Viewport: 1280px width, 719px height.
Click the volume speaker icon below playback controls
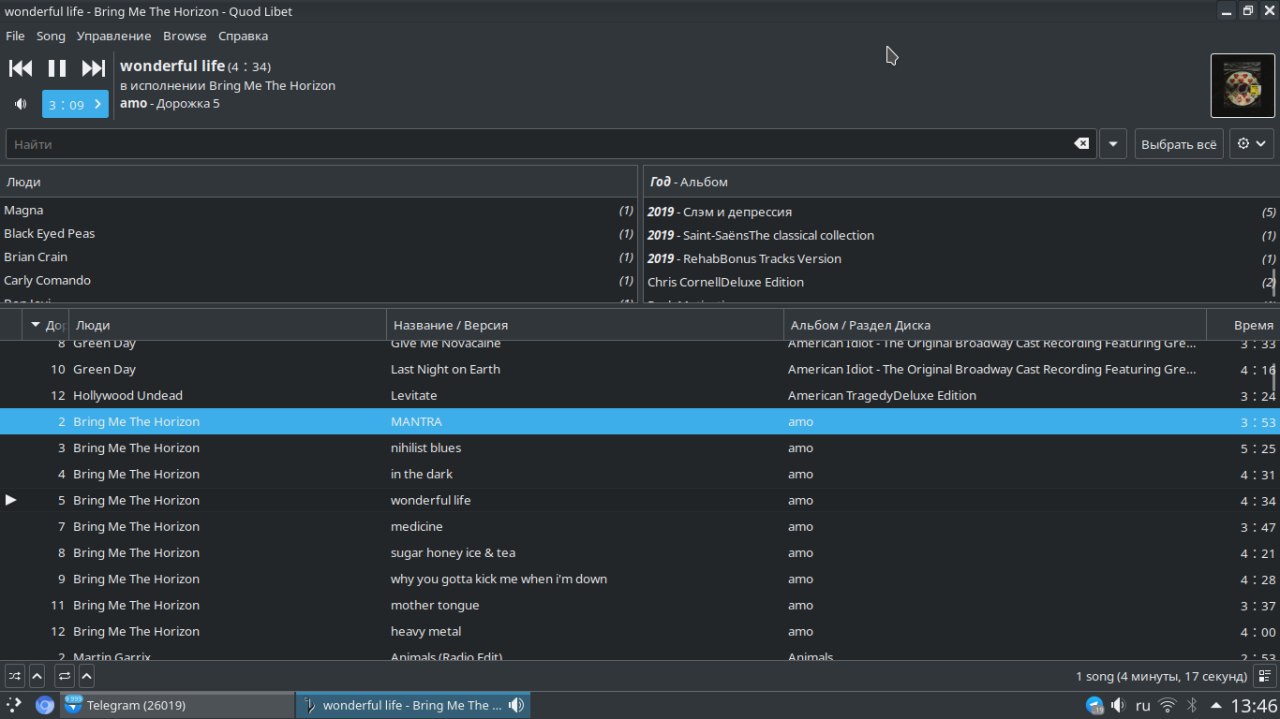(x=20, y=104)
